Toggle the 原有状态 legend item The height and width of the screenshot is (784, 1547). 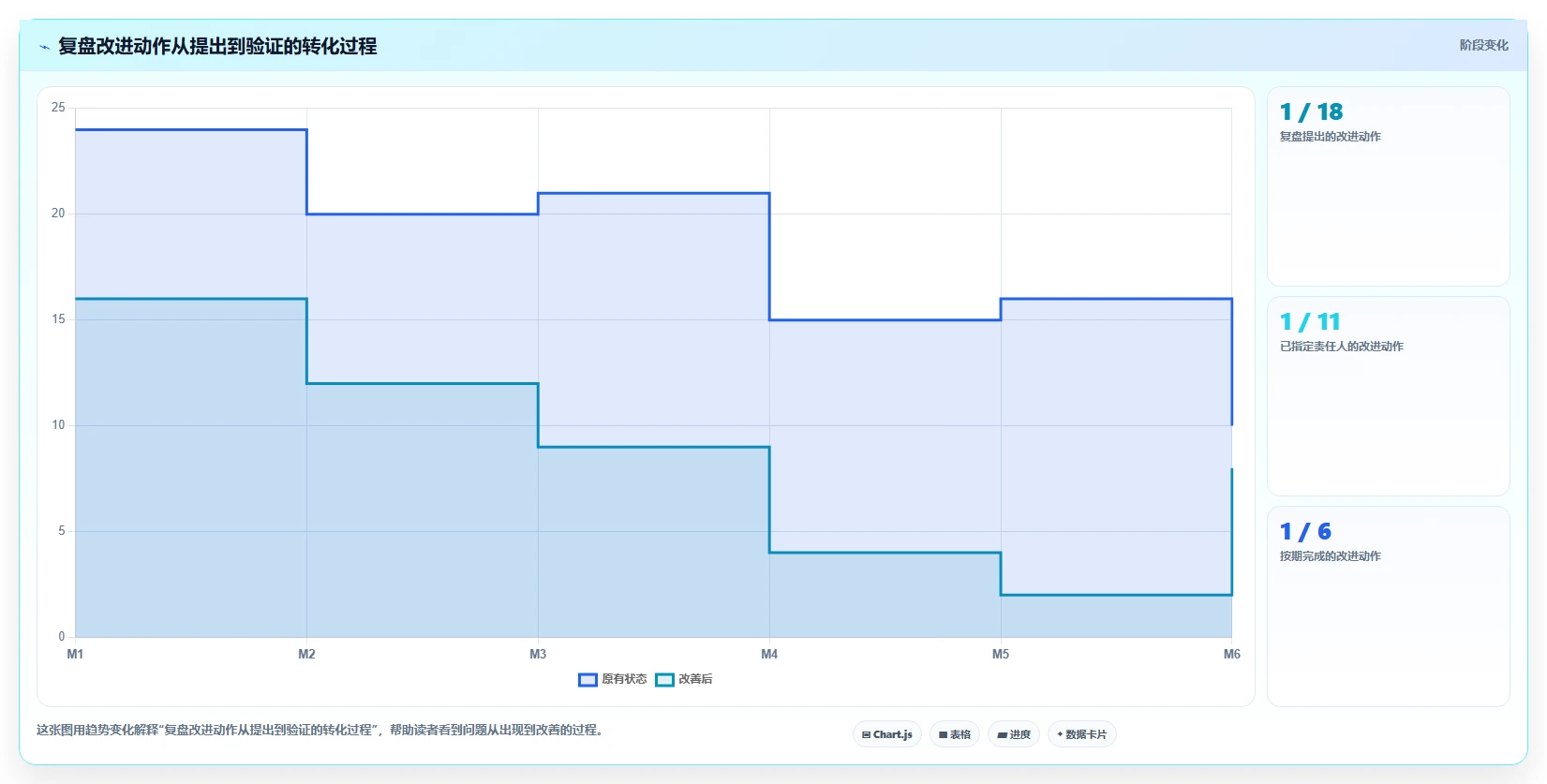pyautogui.click(x=613, y=679)
